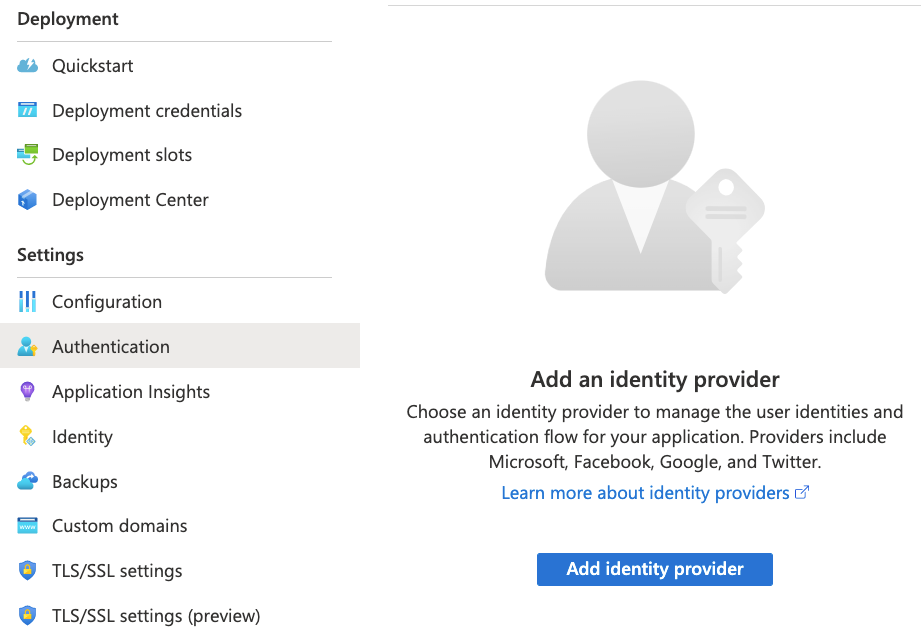Click the Quickstart cloud icon
This screenshot has height=638, width=921.
point(27,65)
